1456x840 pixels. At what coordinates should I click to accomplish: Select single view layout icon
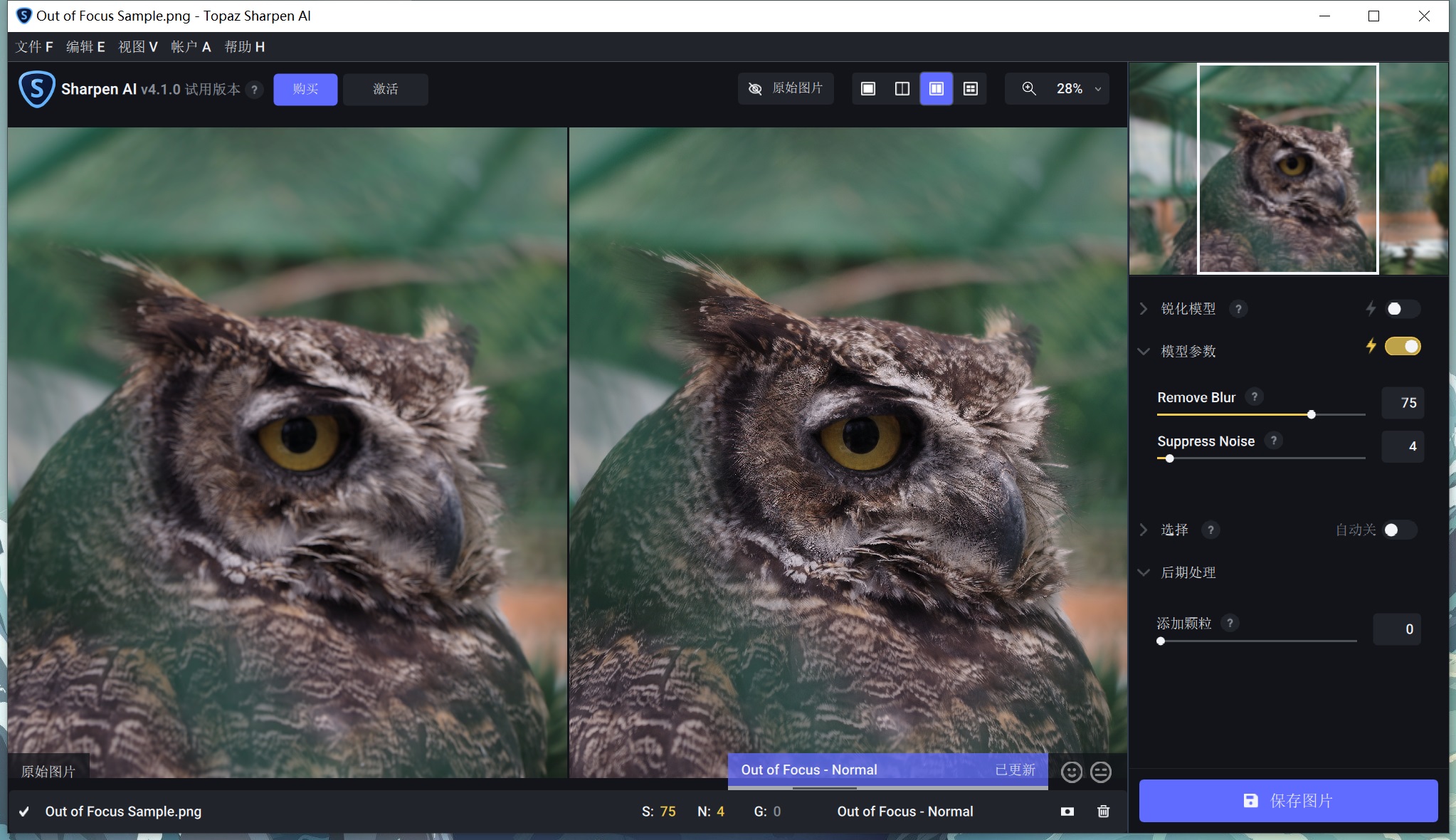click(867, 89)
